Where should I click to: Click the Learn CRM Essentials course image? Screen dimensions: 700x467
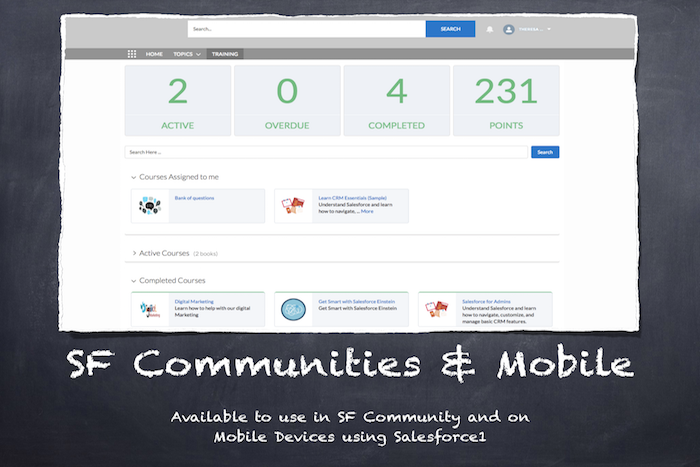[x=294, y=205]
